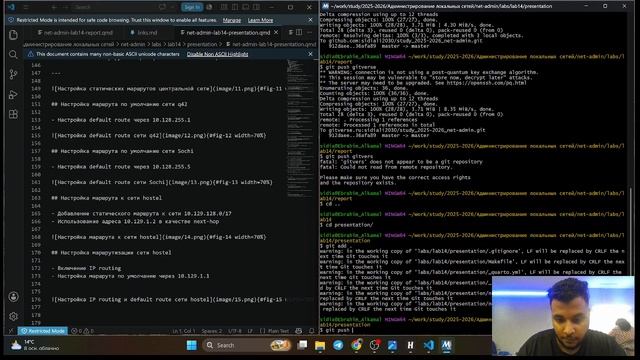Open the file name breadcrumb dropdown

point(271,44)
